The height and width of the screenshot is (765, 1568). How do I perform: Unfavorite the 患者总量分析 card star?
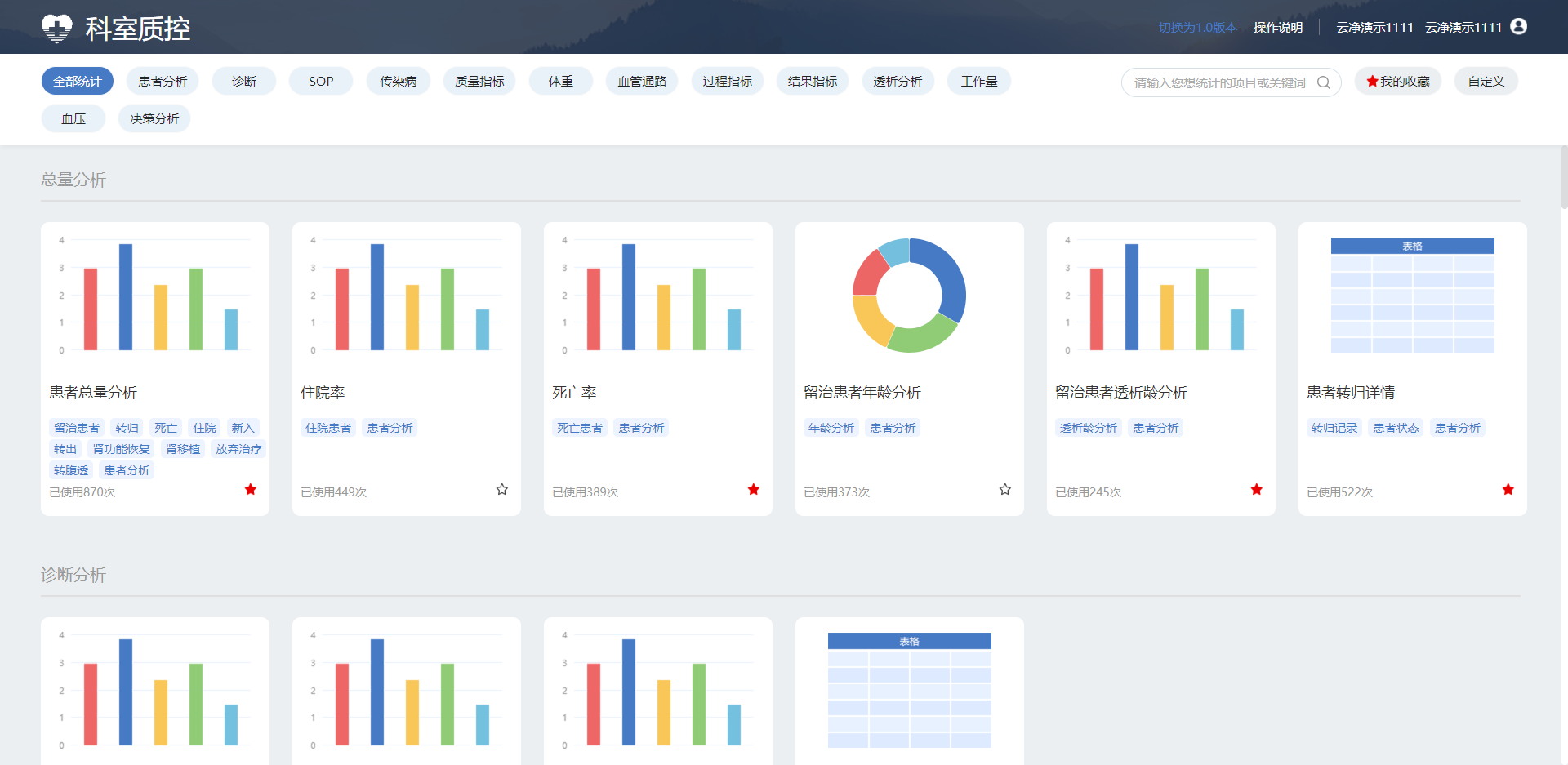click(x=251, y=489)
